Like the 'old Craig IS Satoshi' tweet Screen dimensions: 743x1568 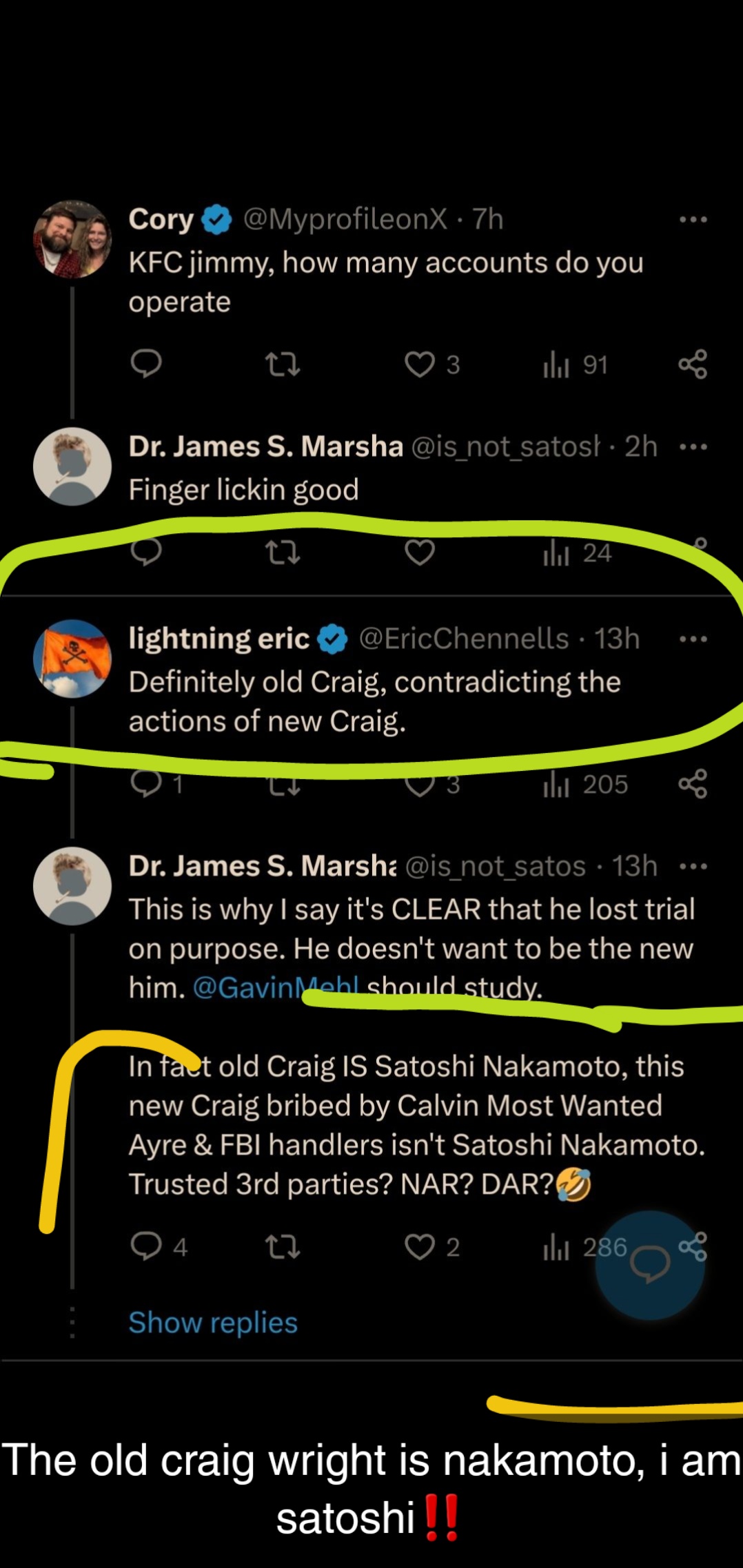click(420, 1247)
